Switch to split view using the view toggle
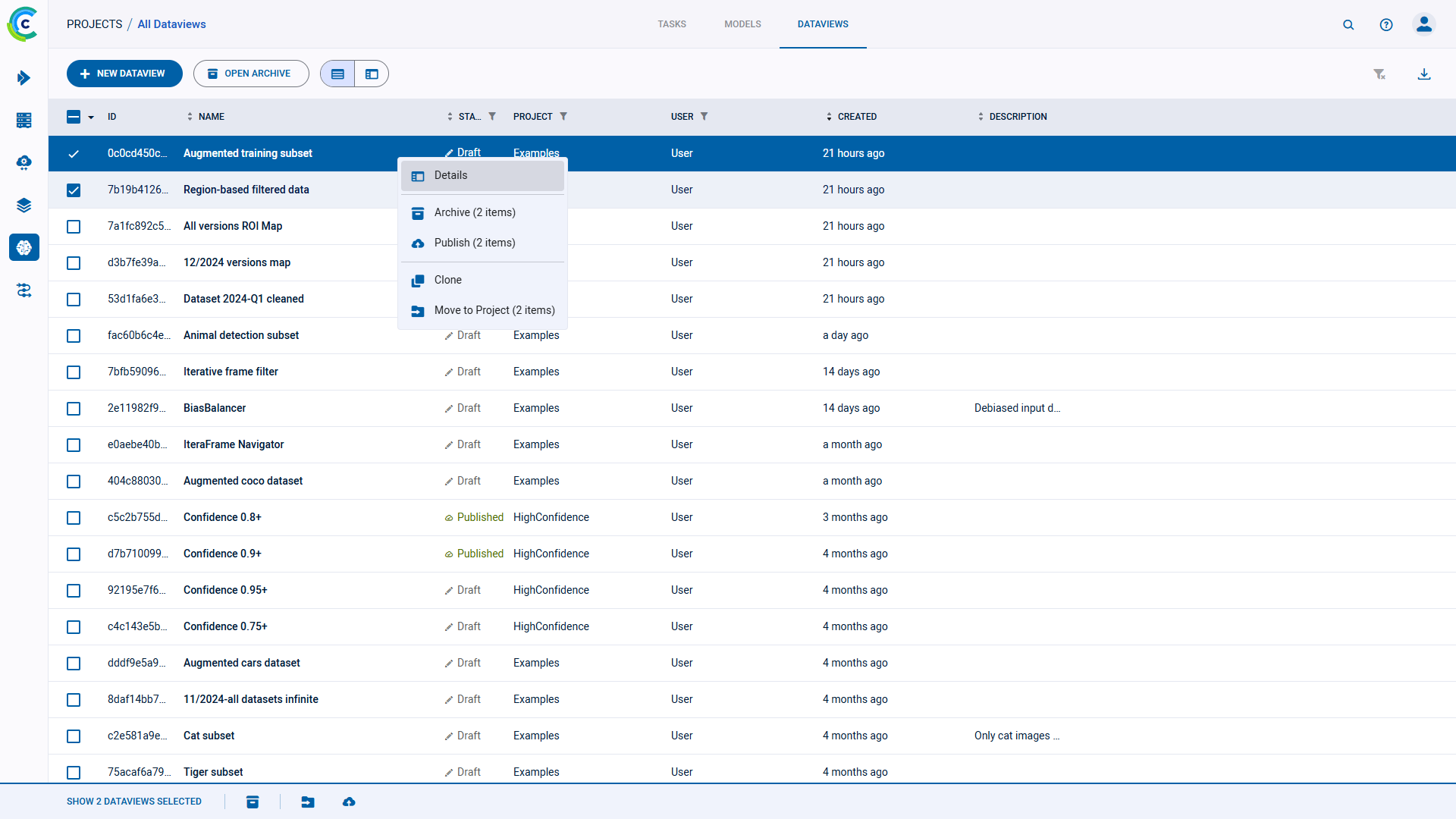Image resolution: width=1456 pixels, height=819 pixels. point(371,74)
